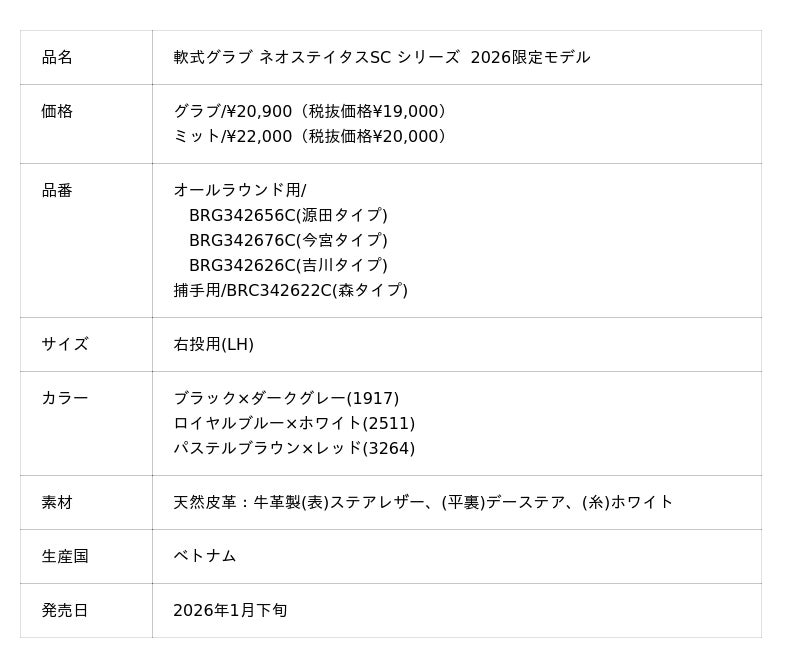The image size is (800, 668).
Task: Select the ロイヤルブルー×ホワイト(2511) color line
Action: point(294,424)
